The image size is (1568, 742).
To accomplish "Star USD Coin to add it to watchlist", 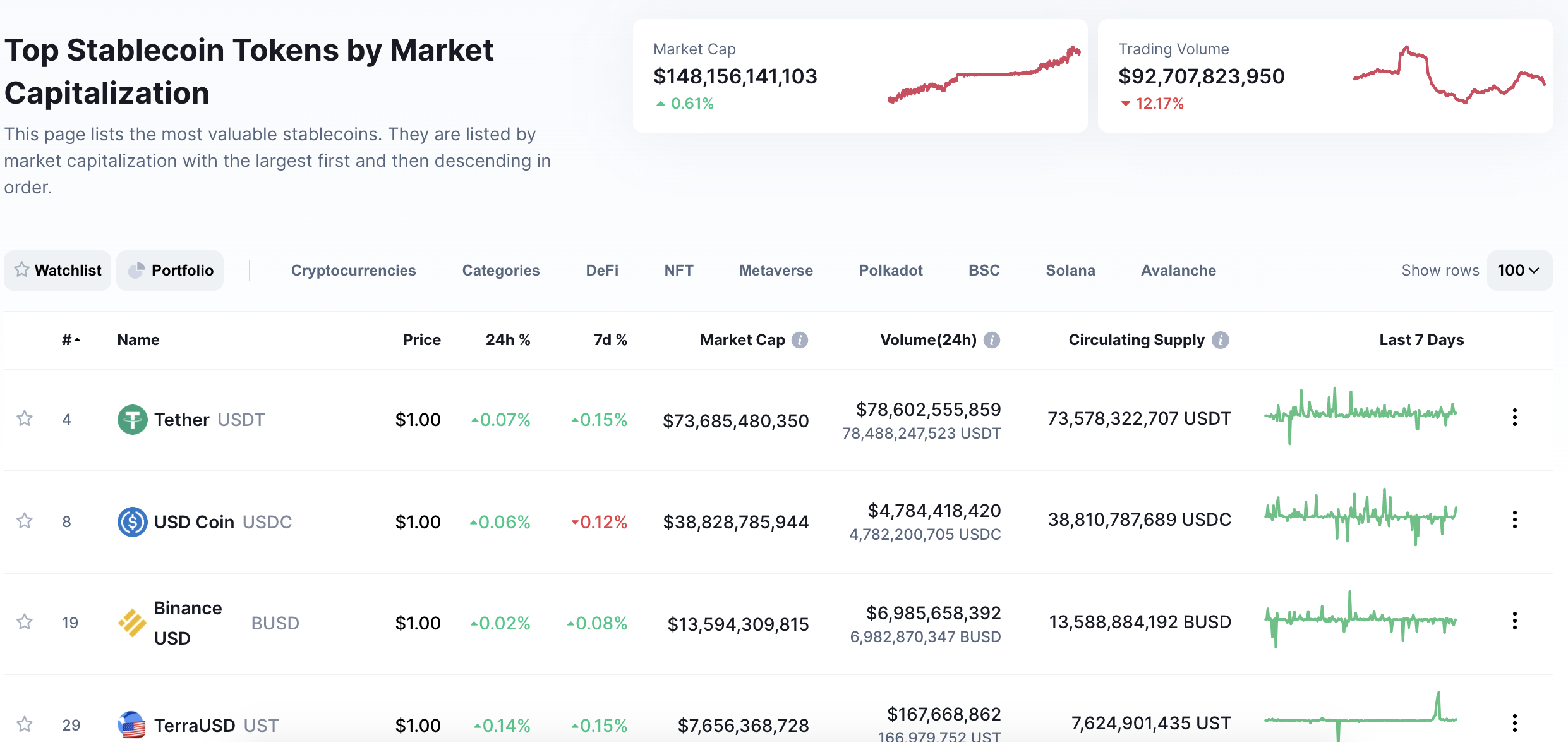I will [25, 521].
